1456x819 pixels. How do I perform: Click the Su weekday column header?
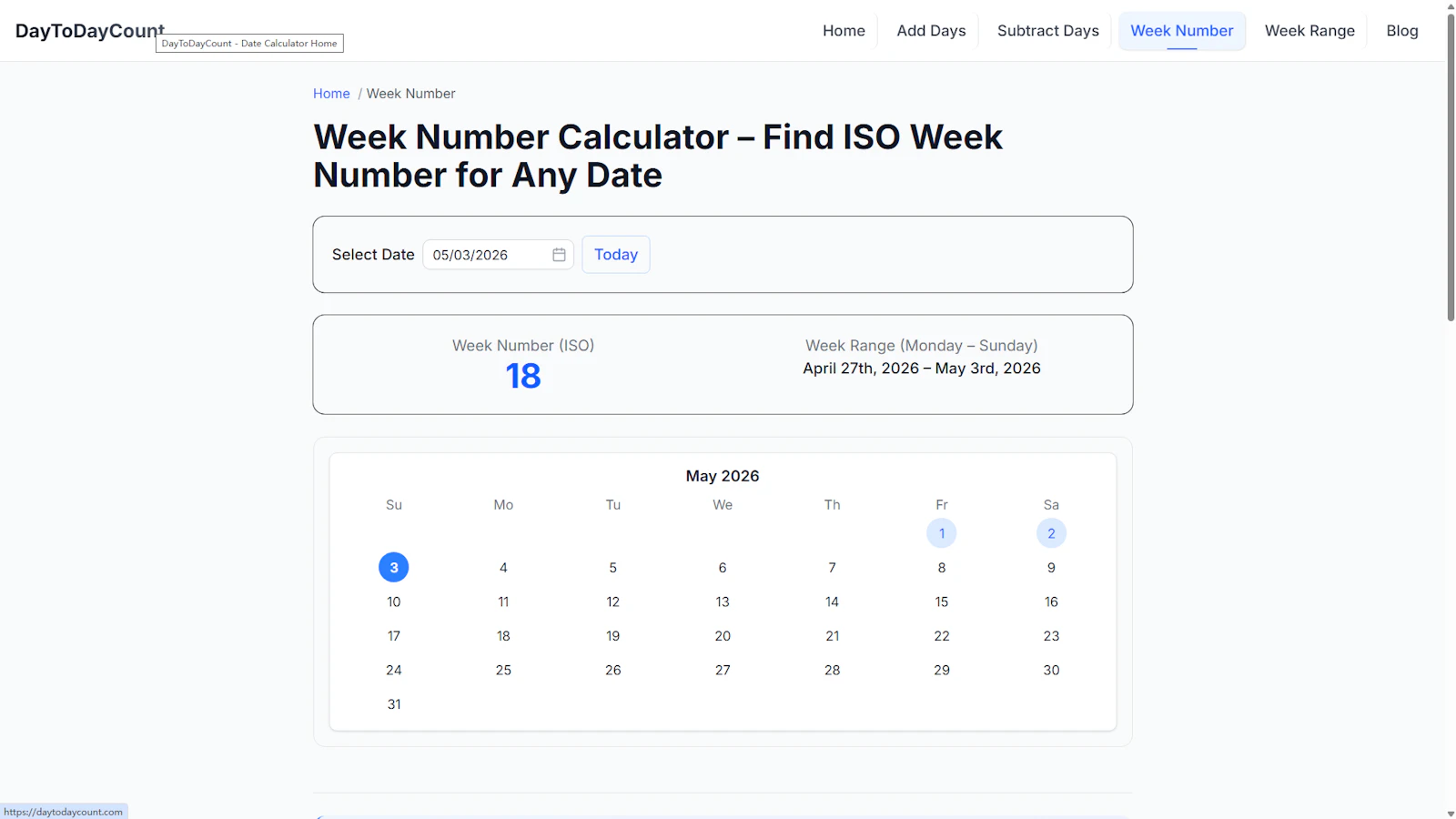(393, 505)
